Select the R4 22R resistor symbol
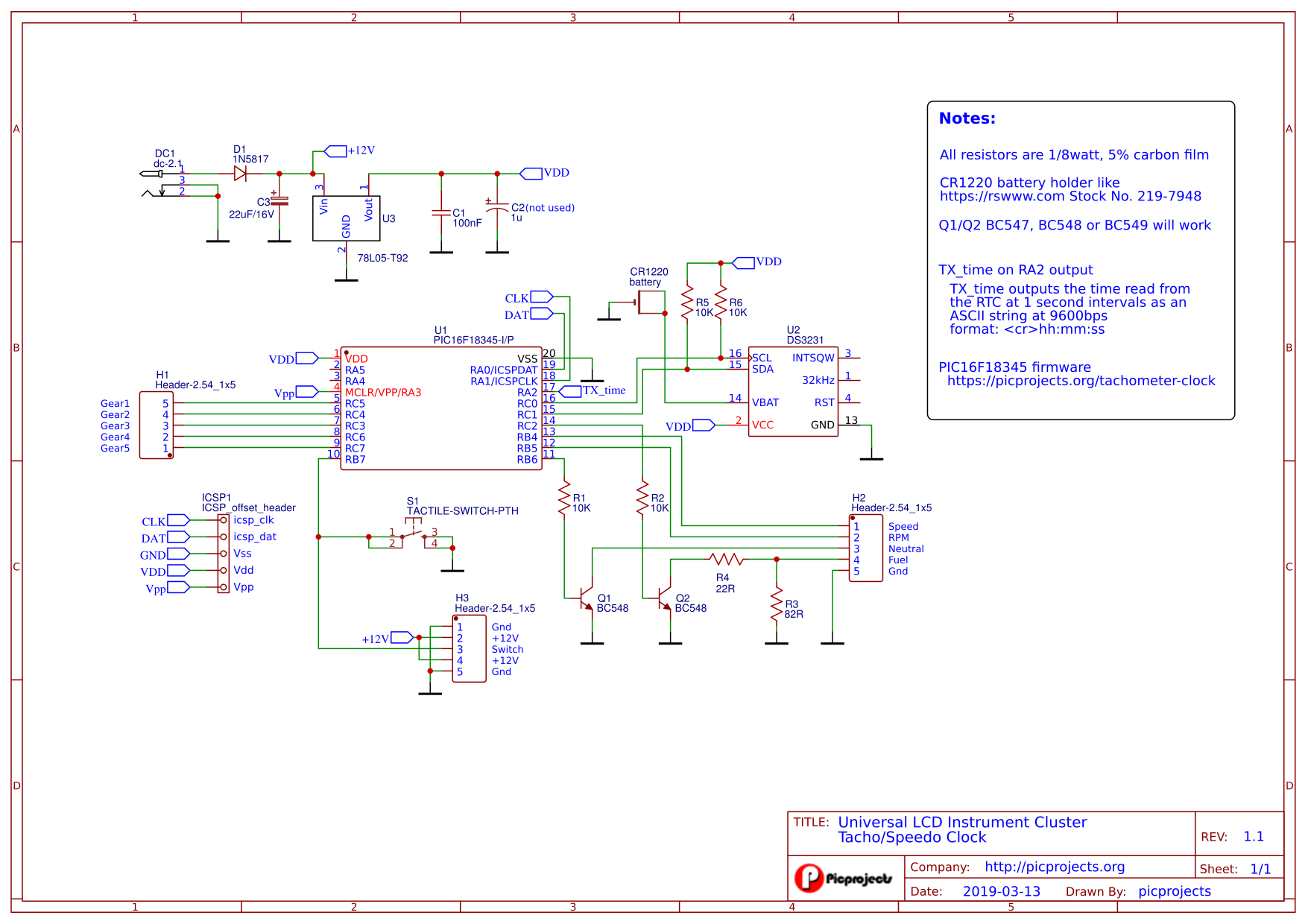Screen dimensions: 1308x924 point(725,559)
